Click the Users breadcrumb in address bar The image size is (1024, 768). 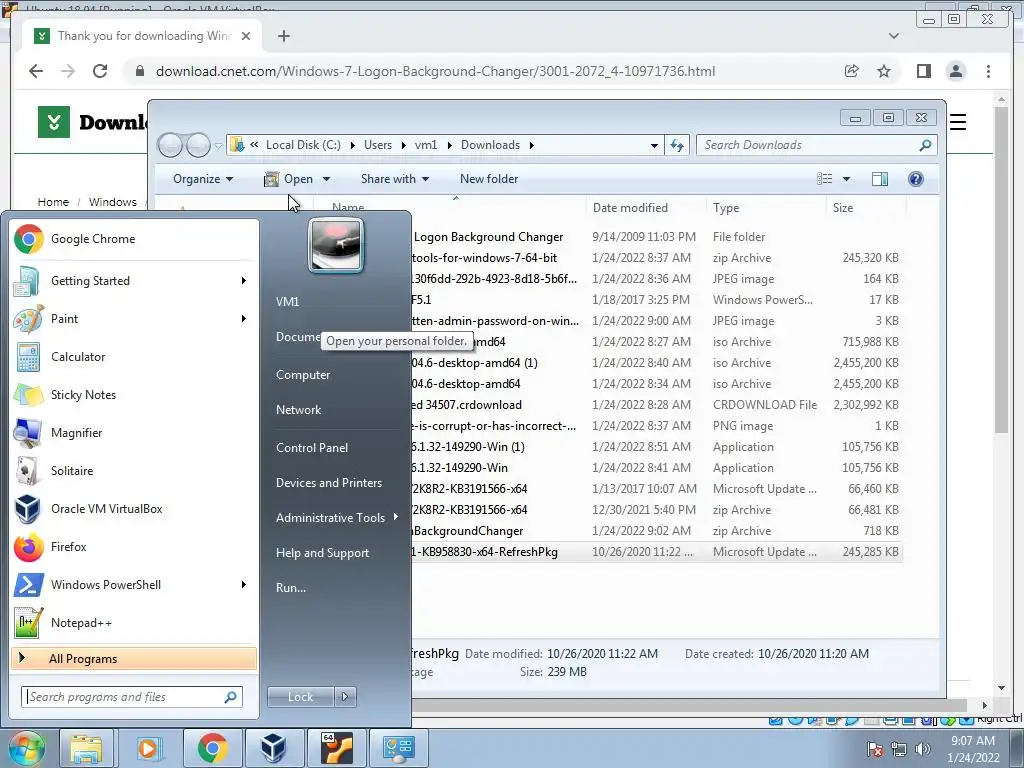(377, 145)
